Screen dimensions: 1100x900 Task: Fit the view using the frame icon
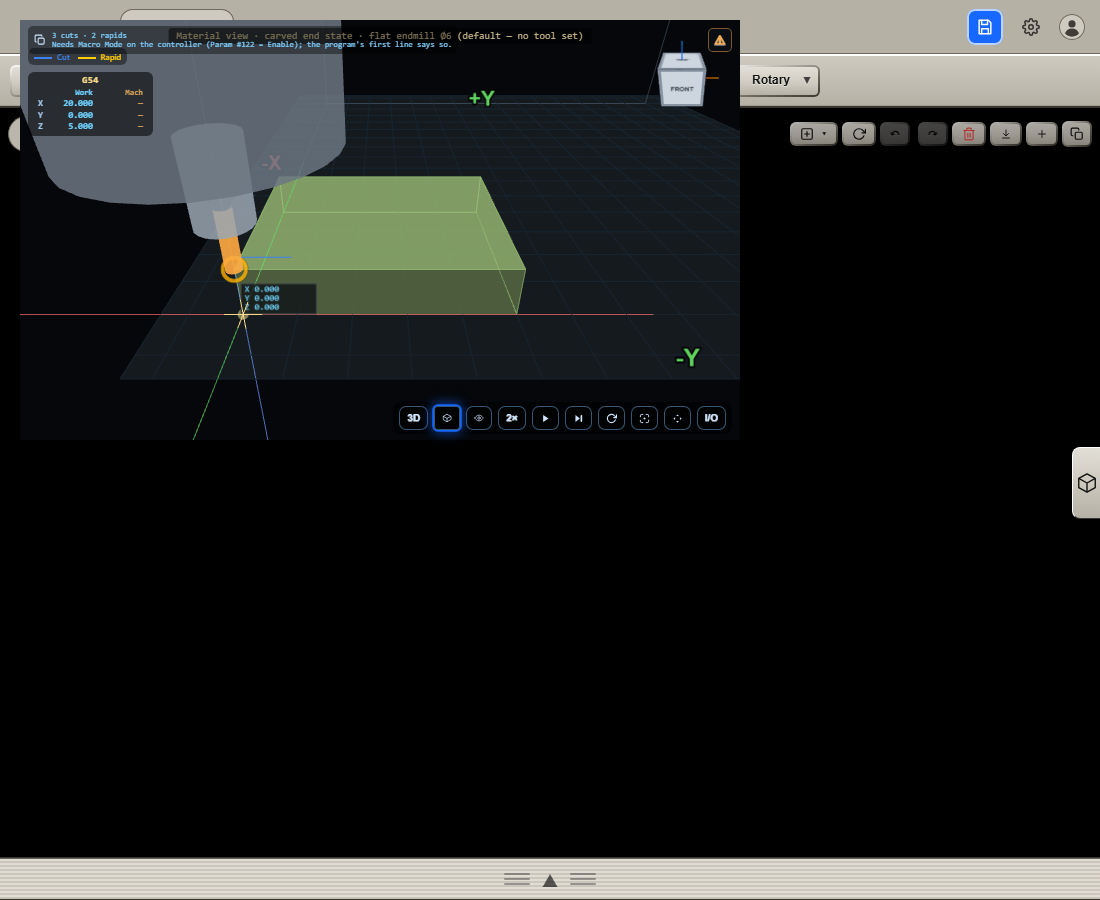coord(645,418)
